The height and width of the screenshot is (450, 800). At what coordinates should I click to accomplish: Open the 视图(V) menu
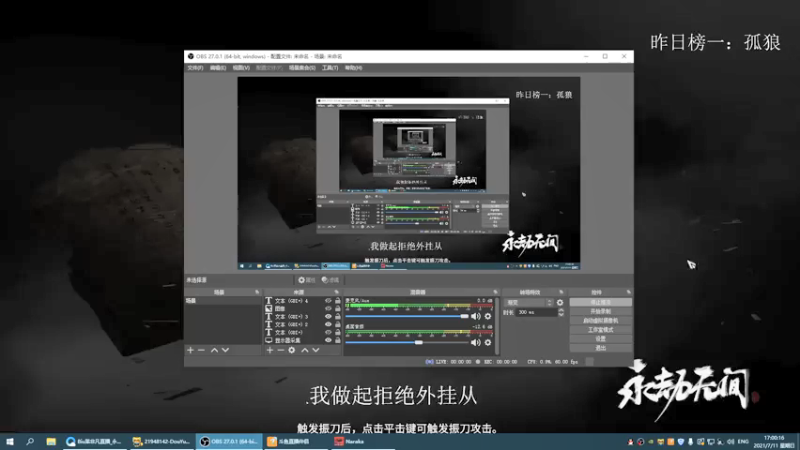point(241,68)
